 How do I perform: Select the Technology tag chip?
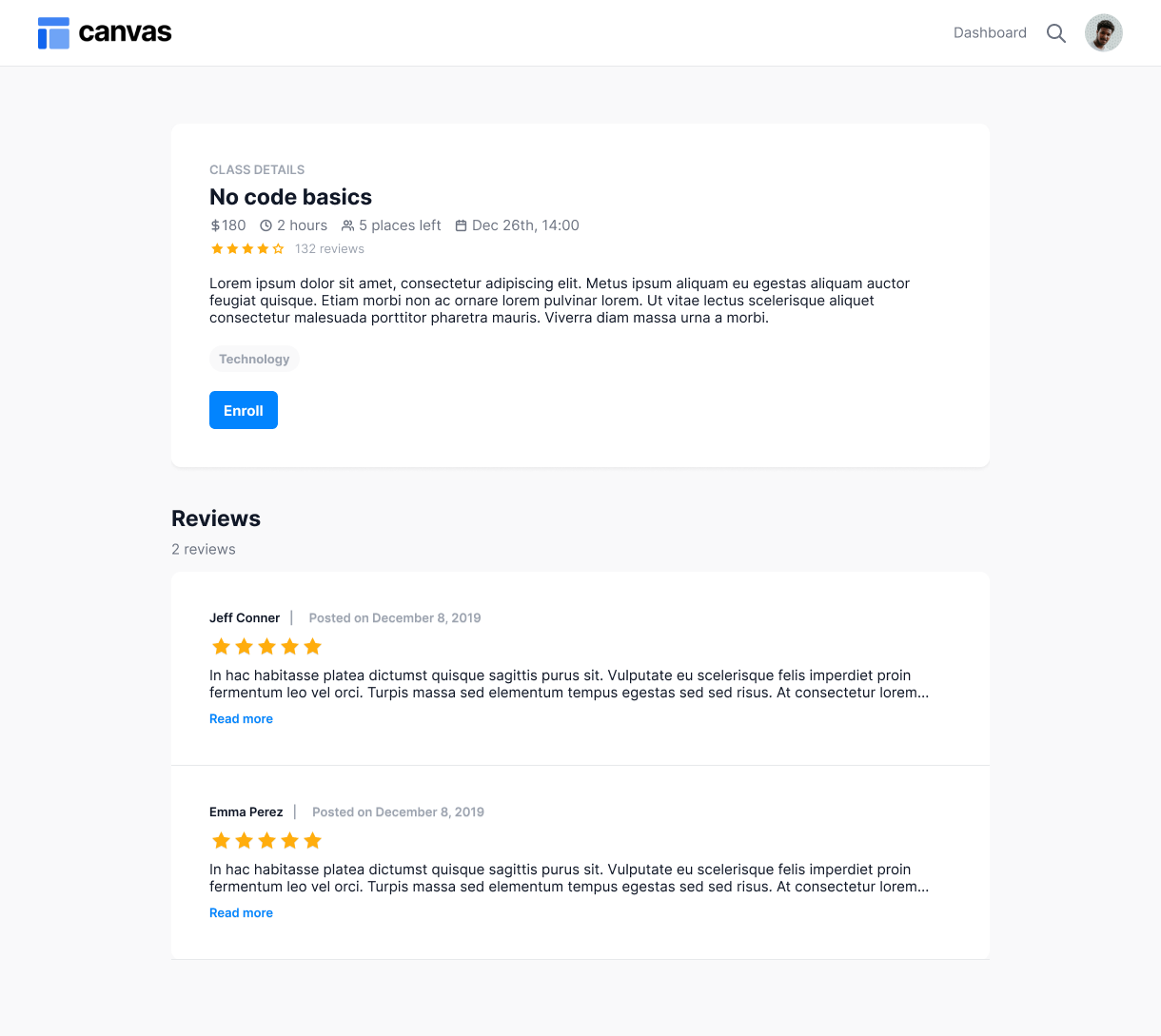coord(254,360)
